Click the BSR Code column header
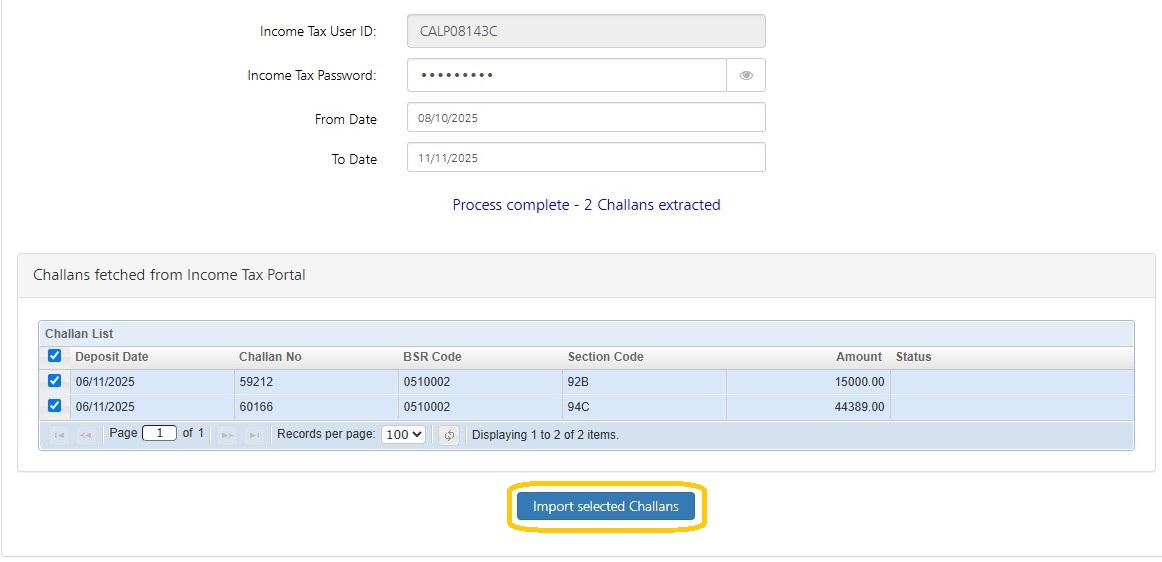Viewport: 1162px width, 562px height. [432, 357]
